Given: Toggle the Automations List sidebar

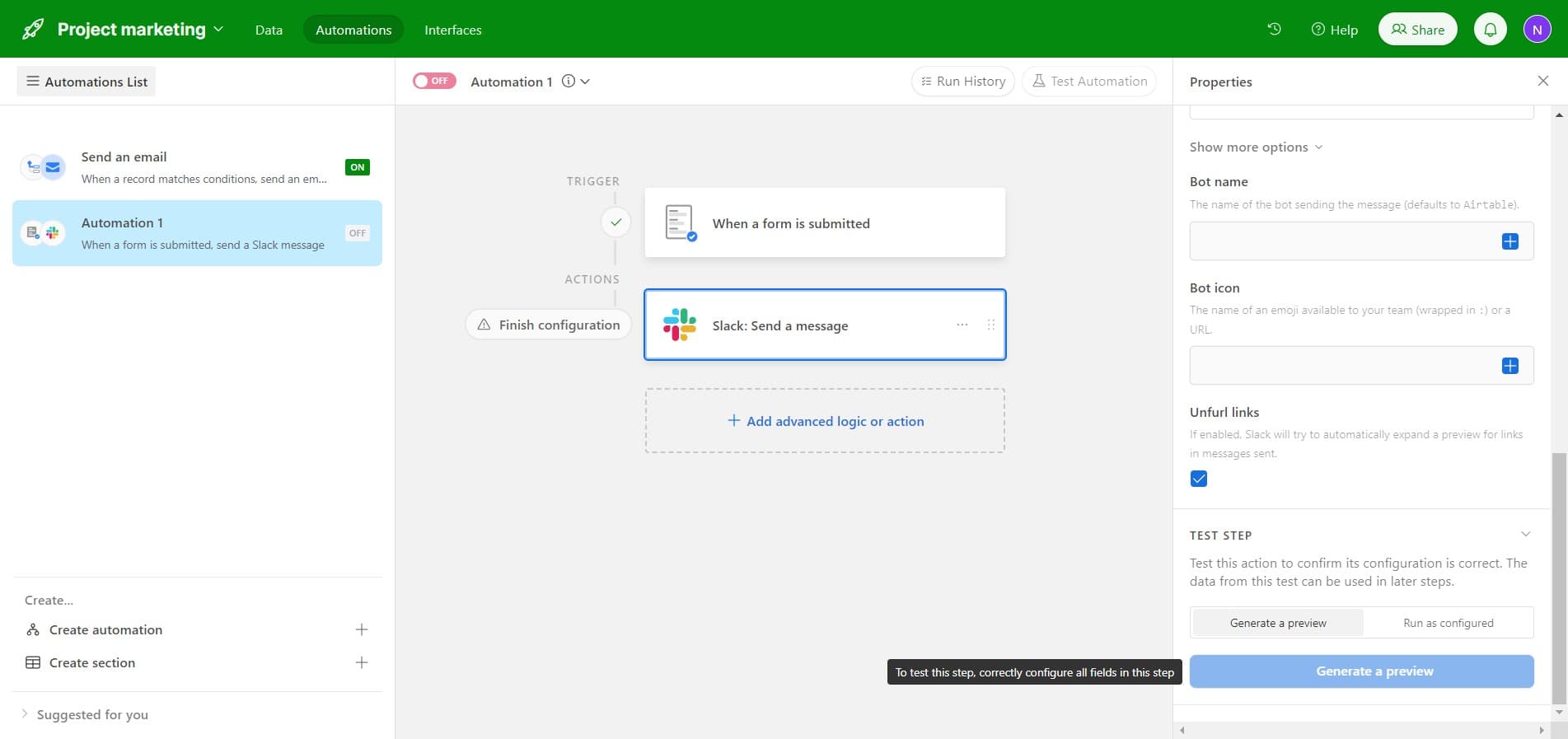Looking at the screenshot, I should tap(87, 82).
